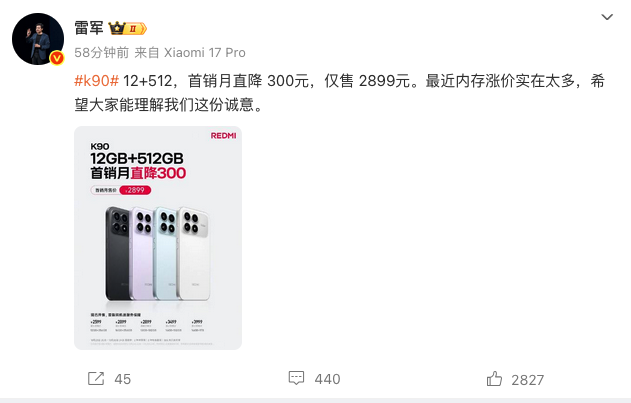Screen dimensions: 631x403
Task: Click the red 2899 price tag in poster
Action: [x=135, y=190]
